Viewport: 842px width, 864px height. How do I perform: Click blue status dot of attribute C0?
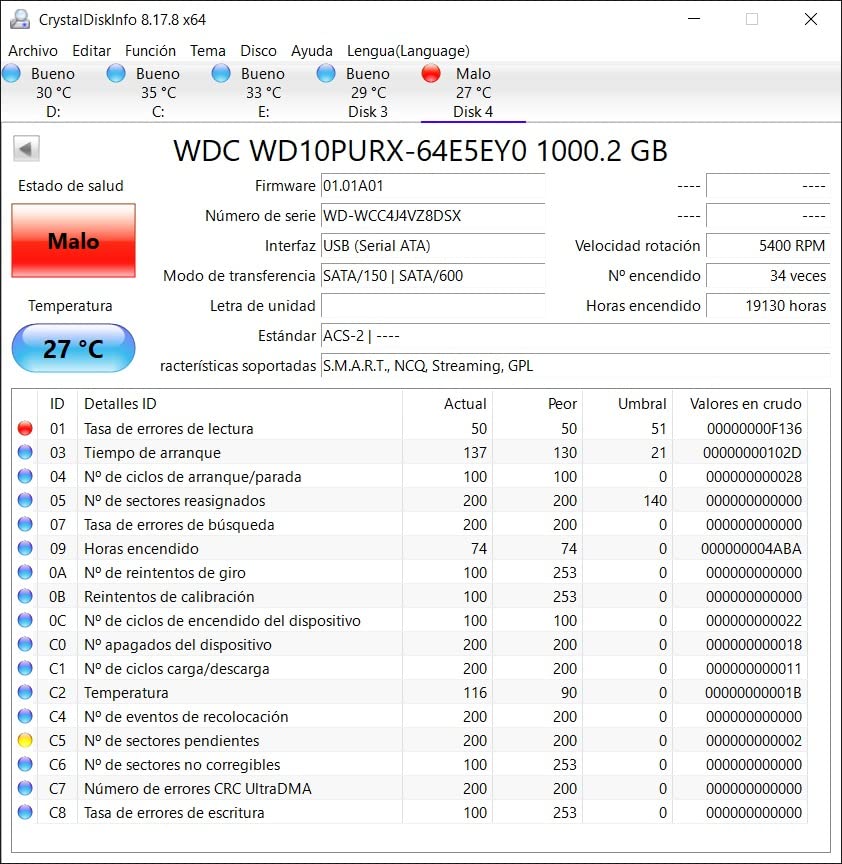pos(25,644)
